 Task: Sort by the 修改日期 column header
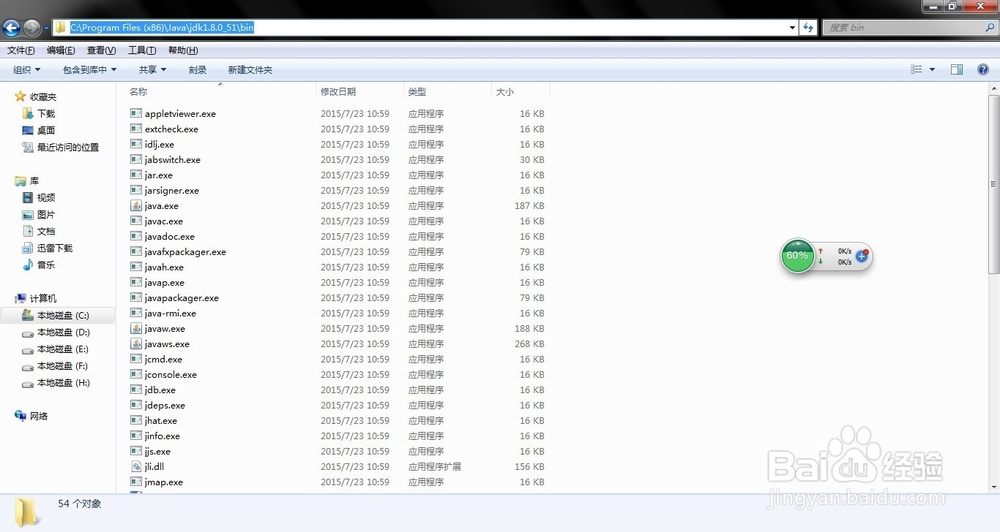click(x=360, y=92)
